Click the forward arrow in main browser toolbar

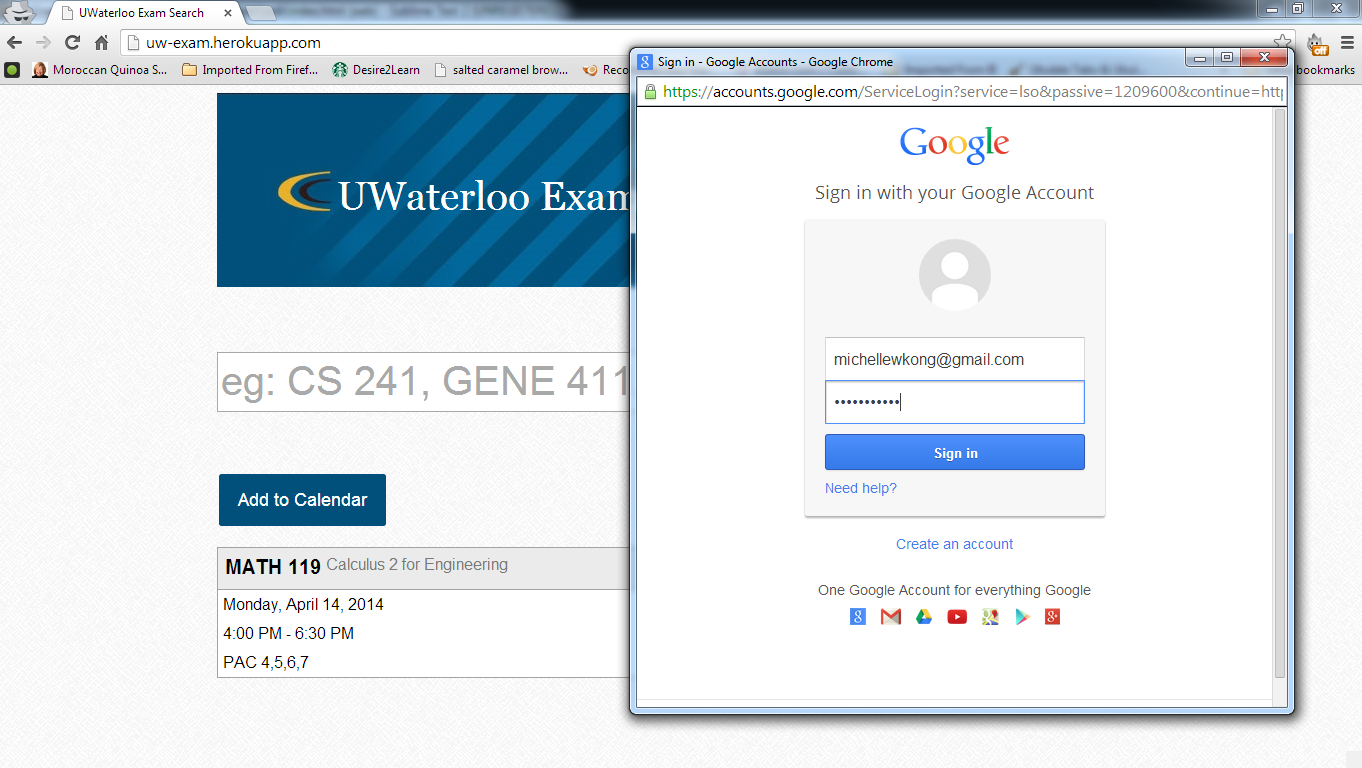pyautogui.click(x=43, y=43)
